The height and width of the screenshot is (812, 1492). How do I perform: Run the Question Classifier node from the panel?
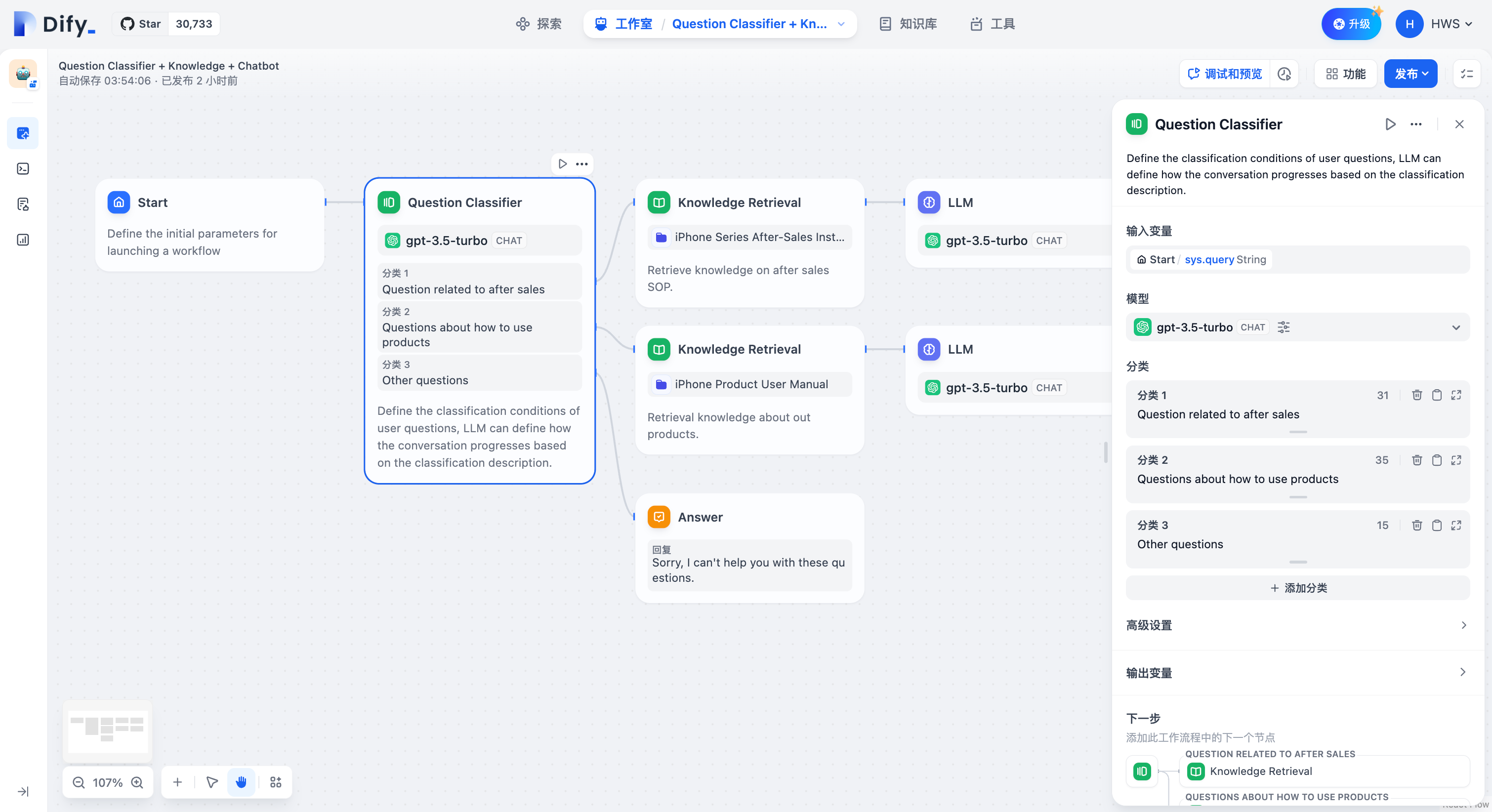click(x=1390, y=124)
